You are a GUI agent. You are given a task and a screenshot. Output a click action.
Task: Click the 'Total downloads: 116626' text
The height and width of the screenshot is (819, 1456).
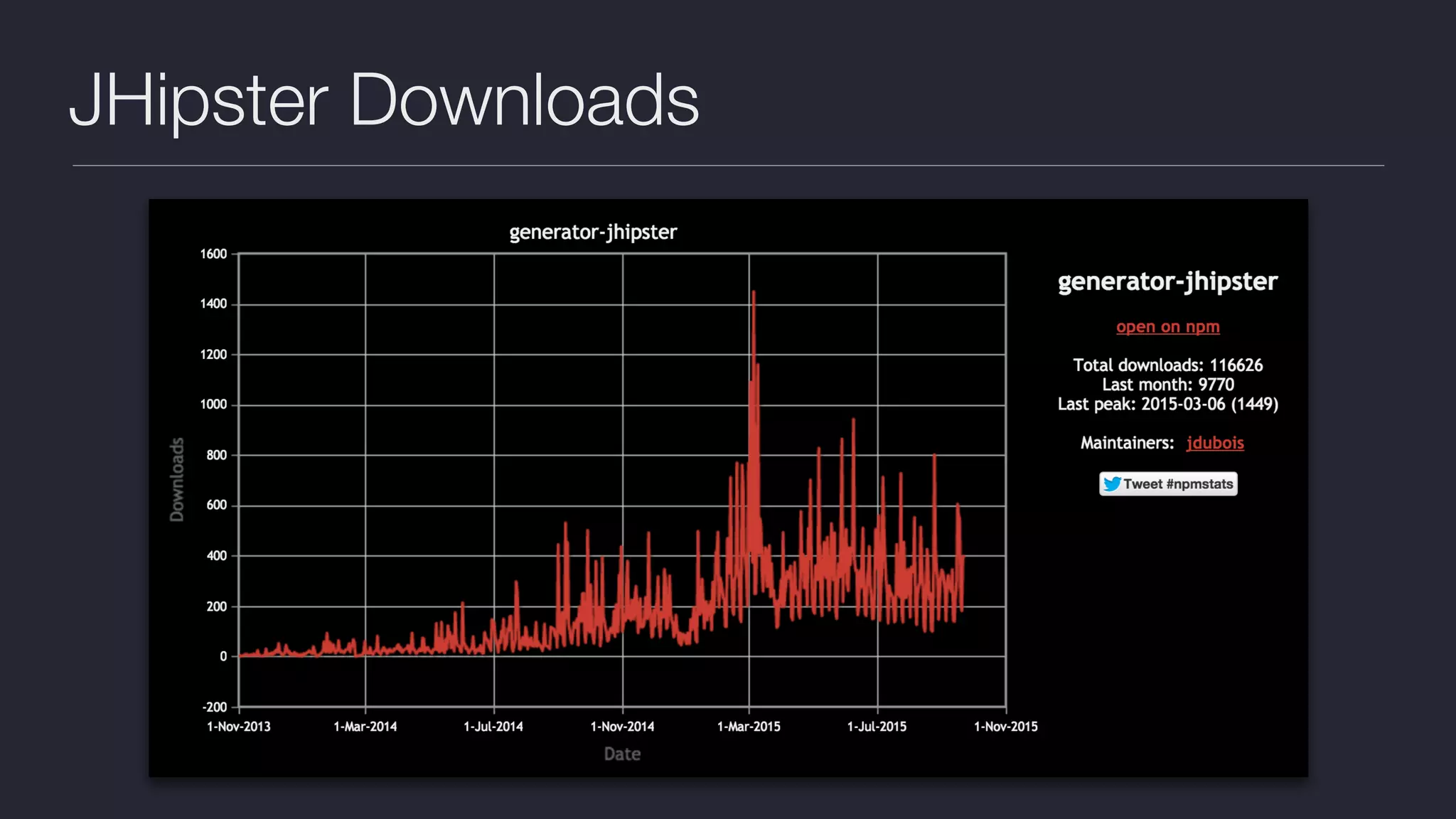pyautogui.click(x=1167, y=365)
